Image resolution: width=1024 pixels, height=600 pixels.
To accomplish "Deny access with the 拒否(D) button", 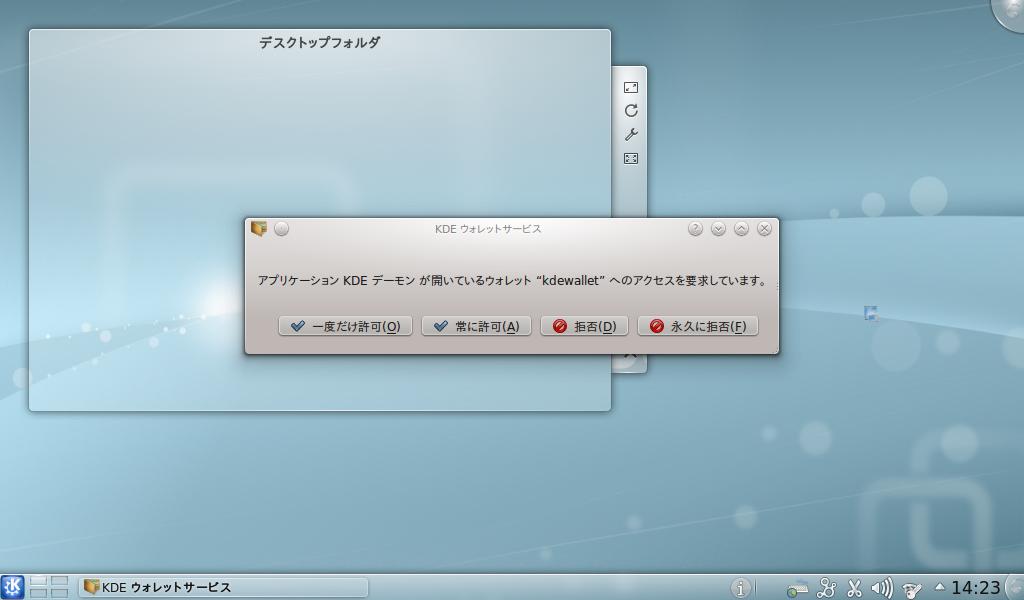I will [x=584, y=326].
